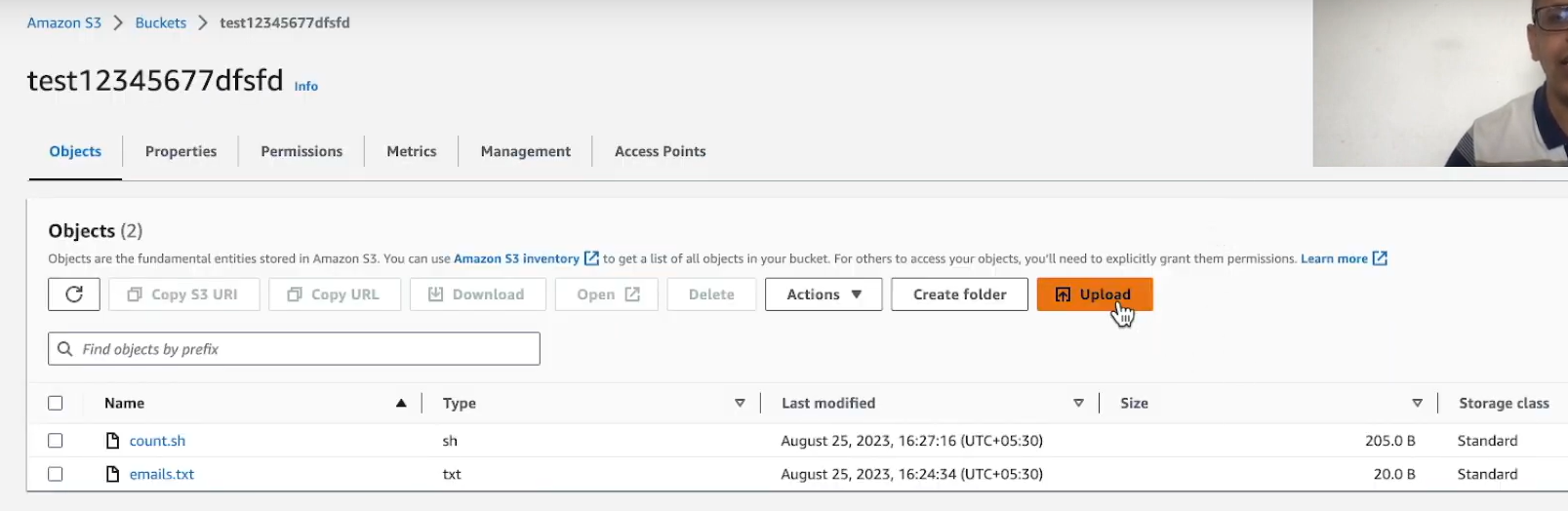Tick the select-all objects checkbox in header
Viewport: 1568px width, 511px height.
[x=56, y=403]
